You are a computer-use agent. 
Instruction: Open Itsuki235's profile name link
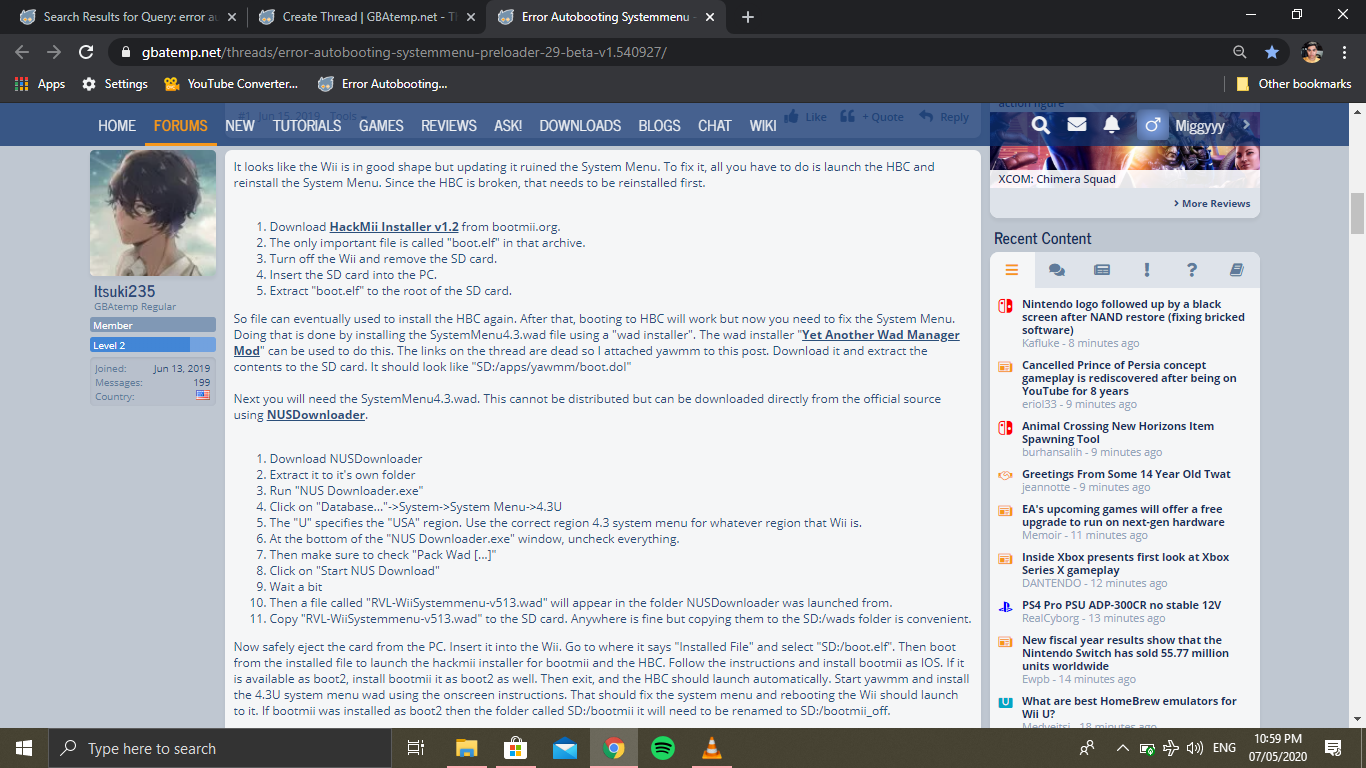click(x=125, y=291)
